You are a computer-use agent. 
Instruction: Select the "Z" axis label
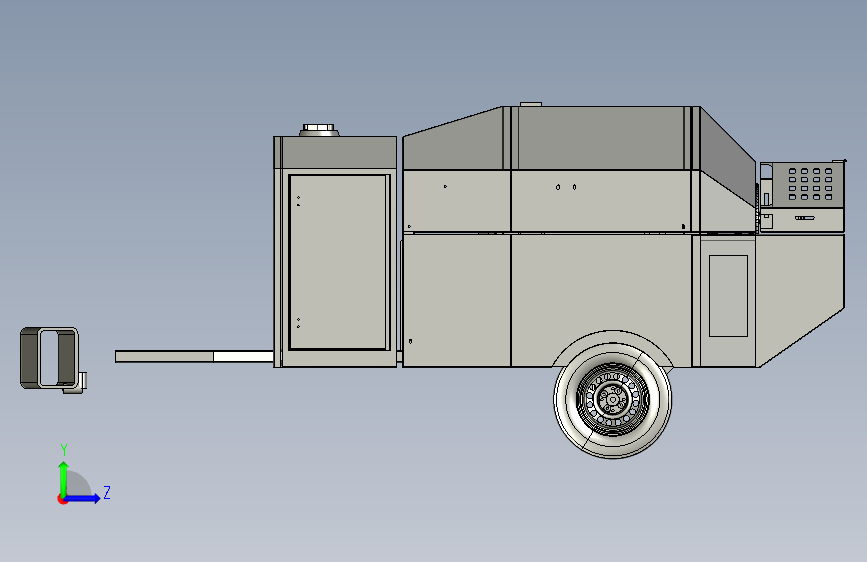click(x=107, y=492)
